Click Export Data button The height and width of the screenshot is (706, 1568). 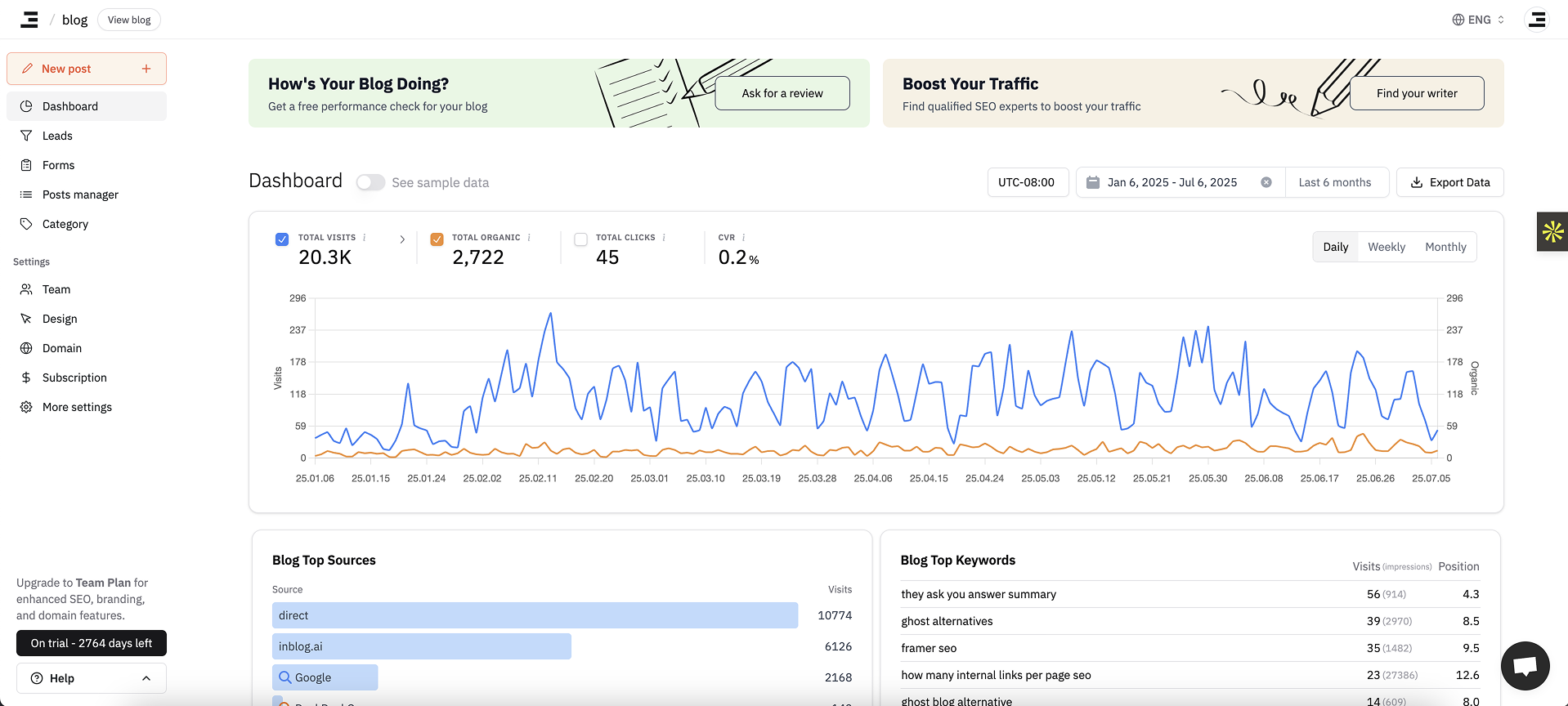[1449, 182]
